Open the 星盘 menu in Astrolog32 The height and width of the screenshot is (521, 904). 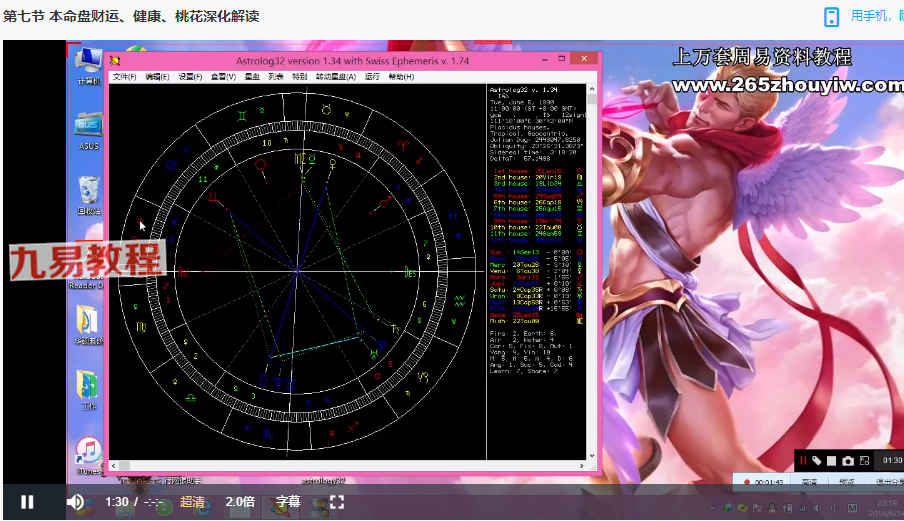pyautogui.click(x=252, y=77)
